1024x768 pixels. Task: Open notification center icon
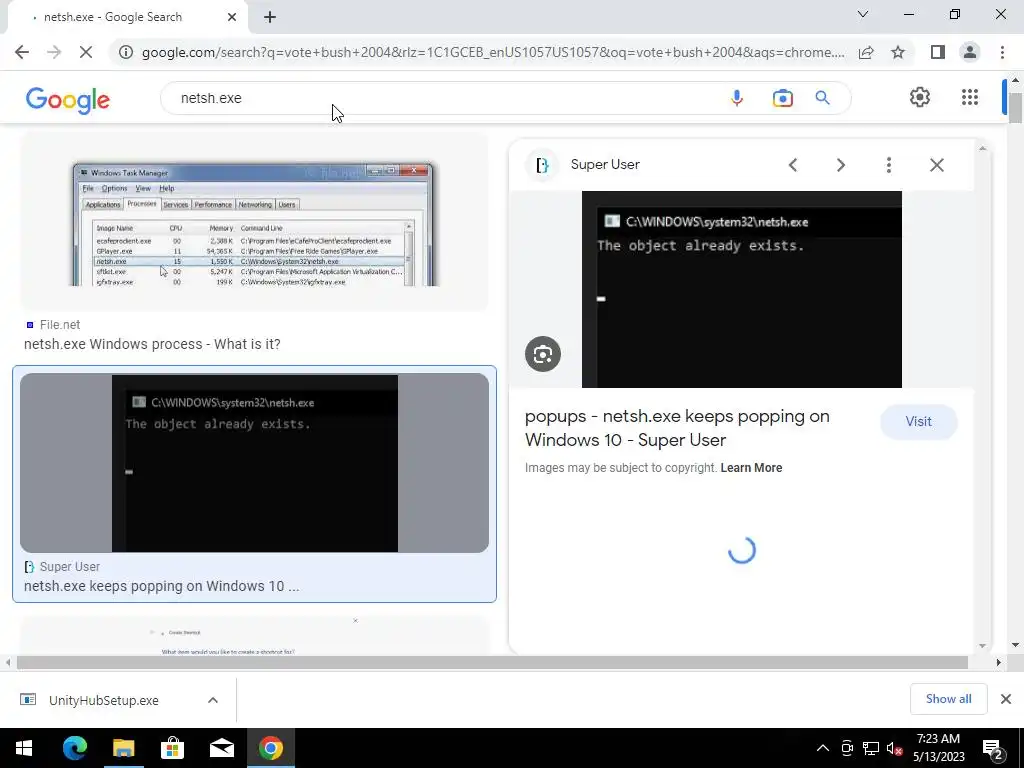tap(993, 748)
